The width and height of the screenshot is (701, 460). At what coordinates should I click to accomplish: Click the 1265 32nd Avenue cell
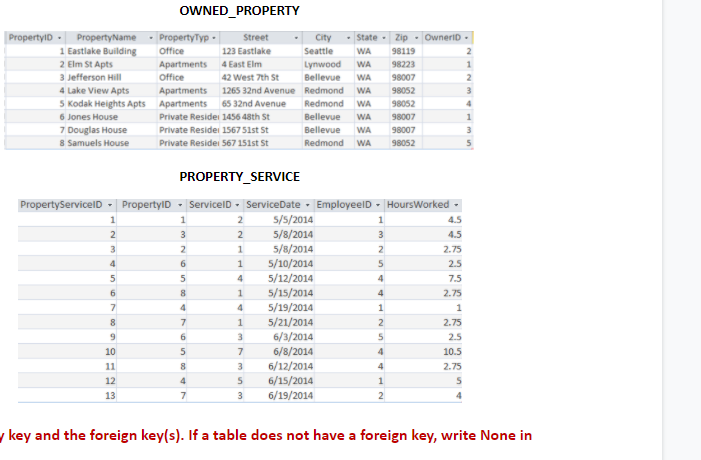261,90
